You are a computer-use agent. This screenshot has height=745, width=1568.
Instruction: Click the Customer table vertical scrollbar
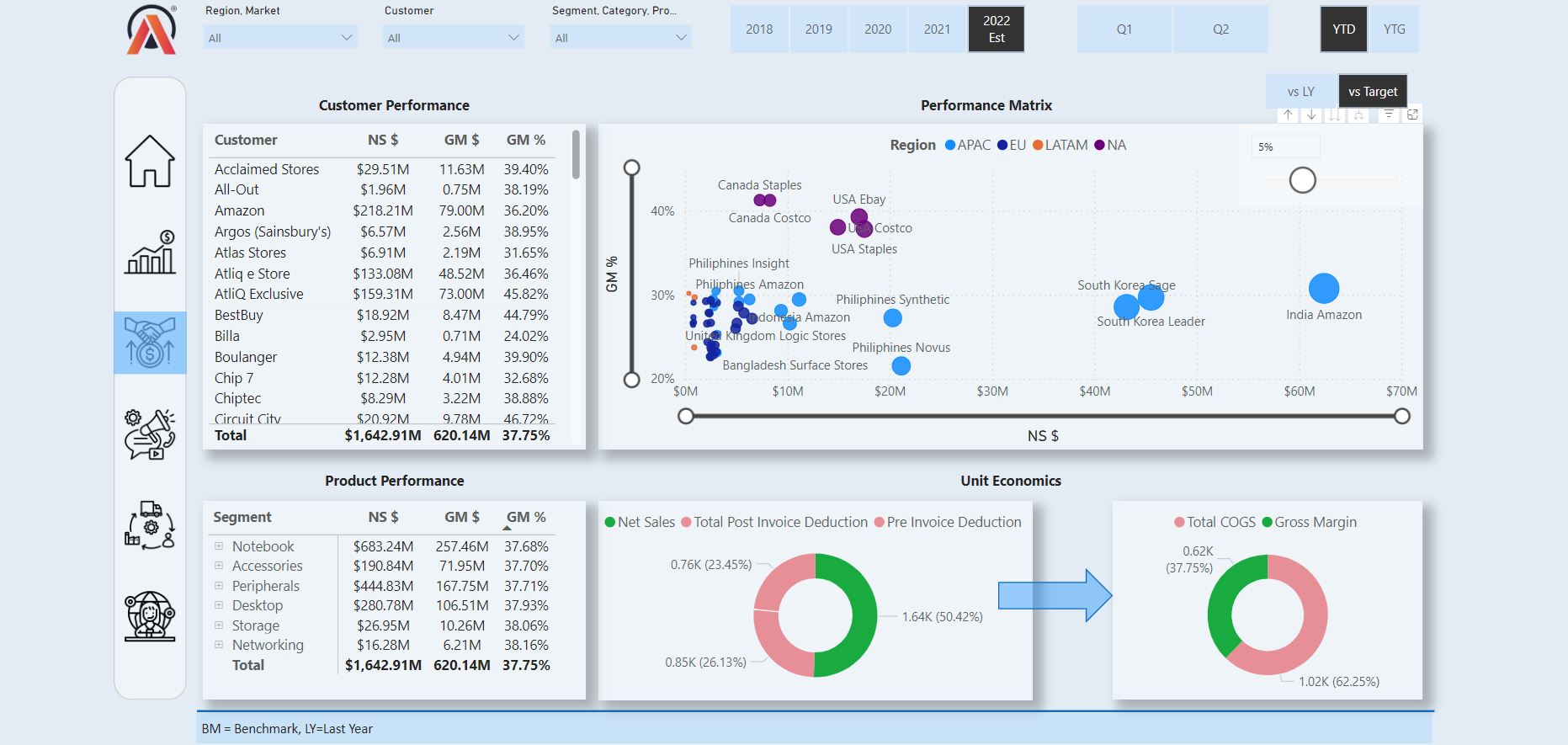(x=576, y=154)
